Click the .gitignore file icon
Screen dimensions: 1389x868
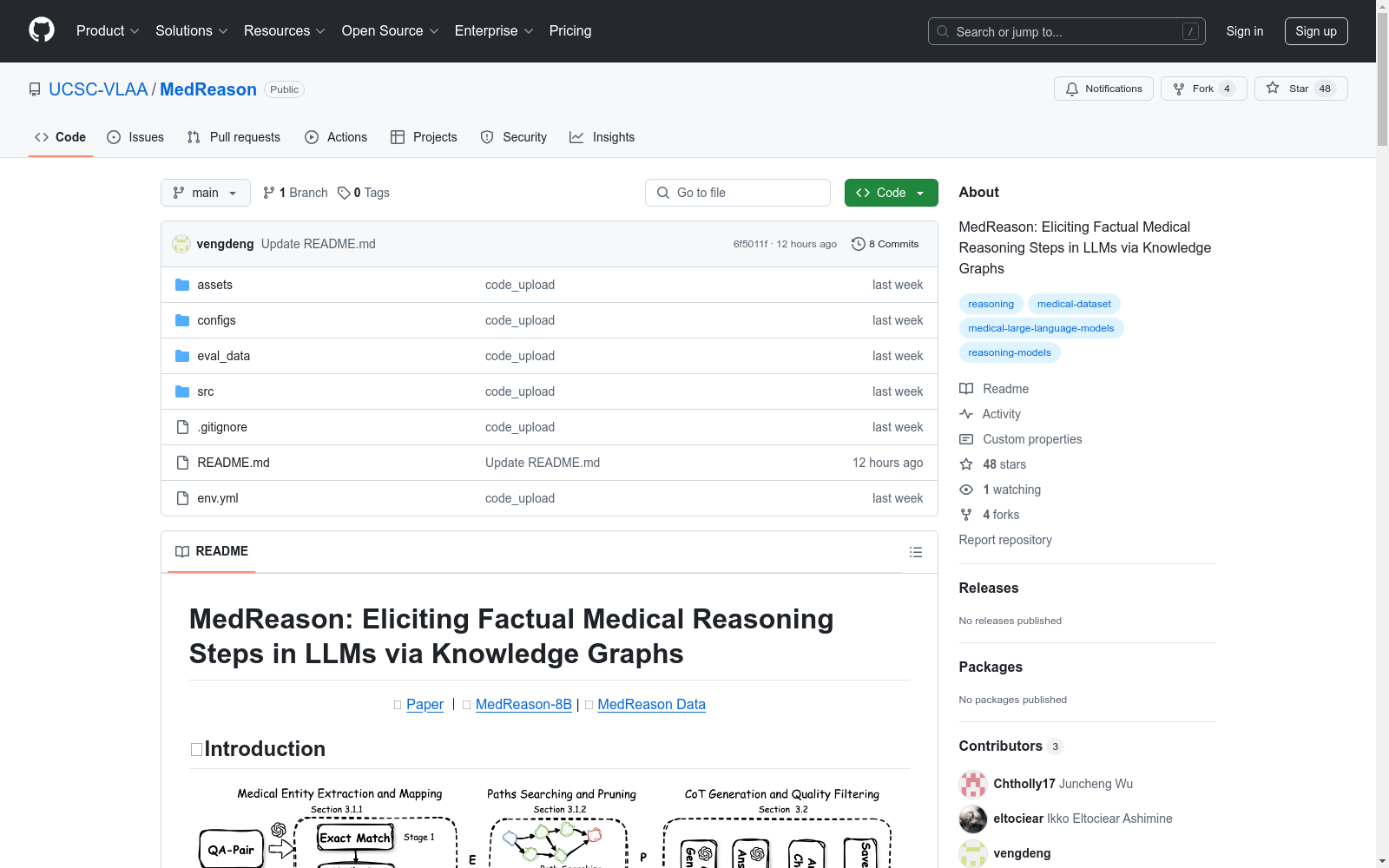[182, 427]
